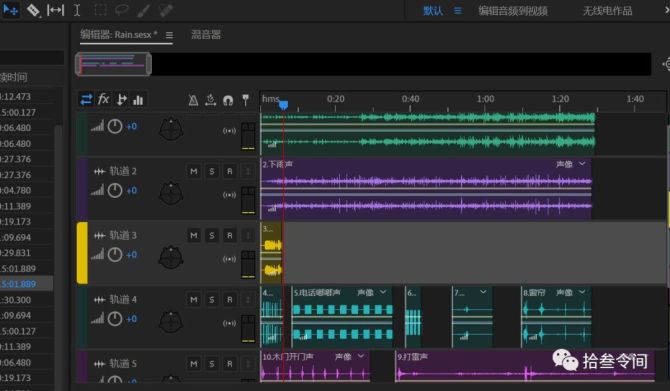
Task: Toggle snapping magnet icon
Action: pos(228,100)
